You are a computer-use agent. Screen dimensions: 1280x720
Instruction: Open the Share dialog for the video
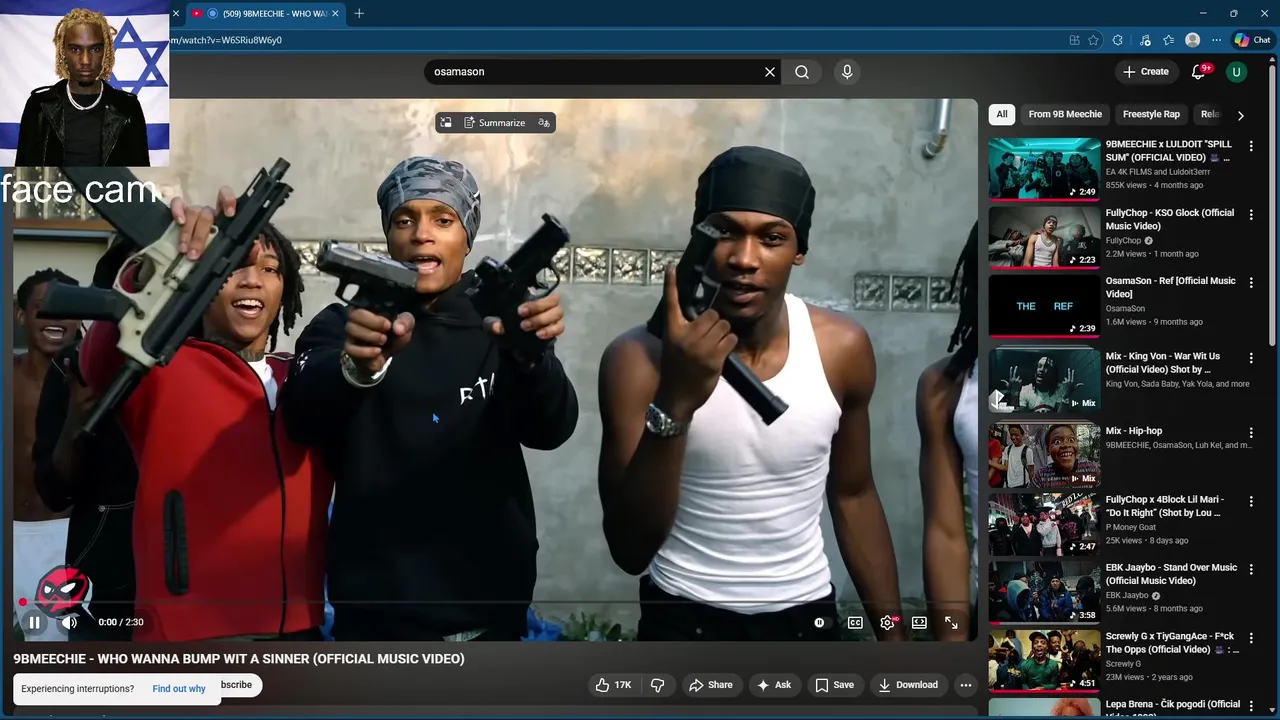click(710, 685)
